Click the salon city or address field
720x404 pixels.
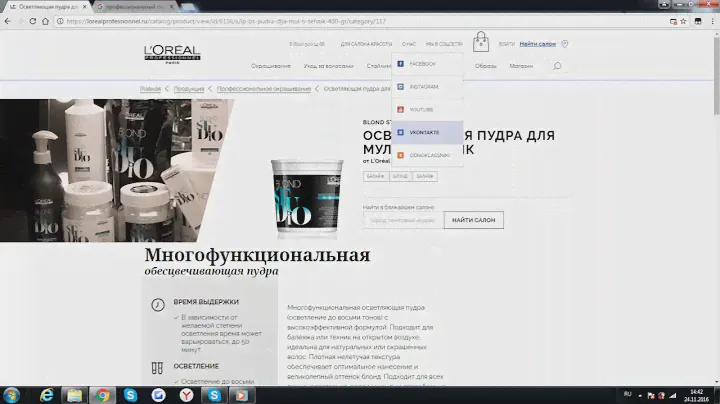[x=401, y=219]
